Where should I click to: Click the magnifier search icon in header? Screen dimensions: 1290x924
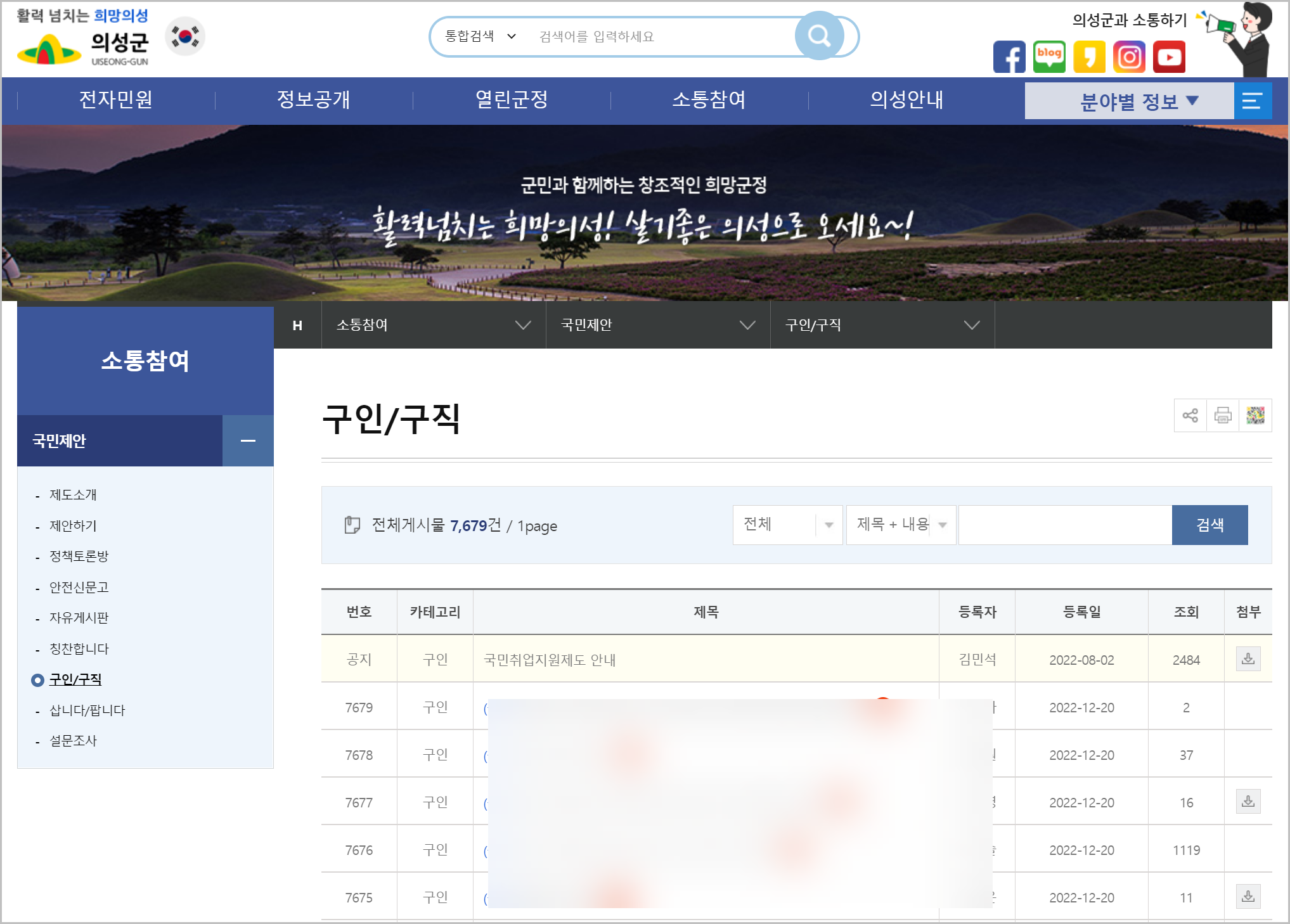pos(819,36)
